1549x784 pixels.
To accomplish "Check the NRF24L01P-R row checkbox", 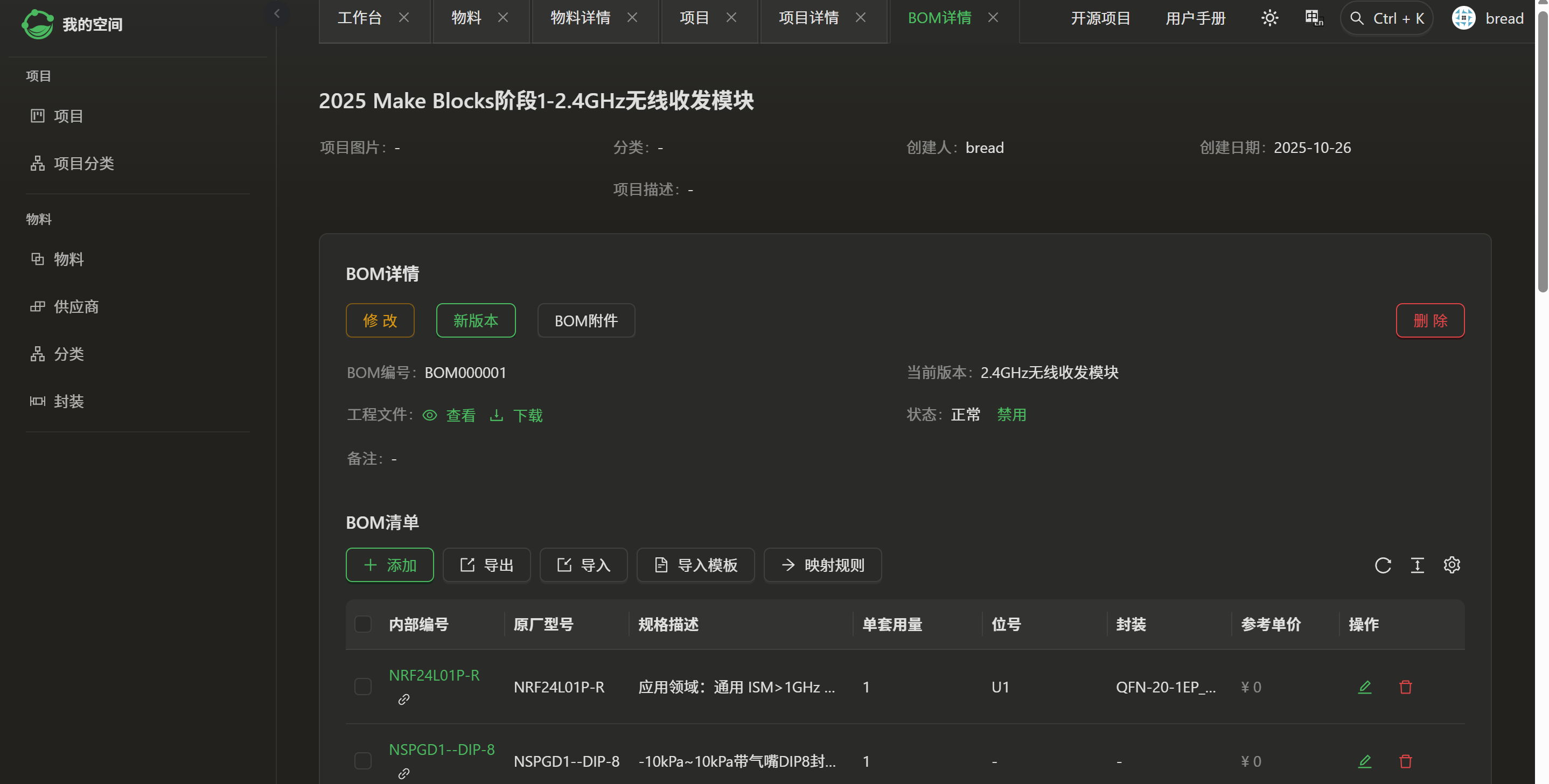I will 362,687.
